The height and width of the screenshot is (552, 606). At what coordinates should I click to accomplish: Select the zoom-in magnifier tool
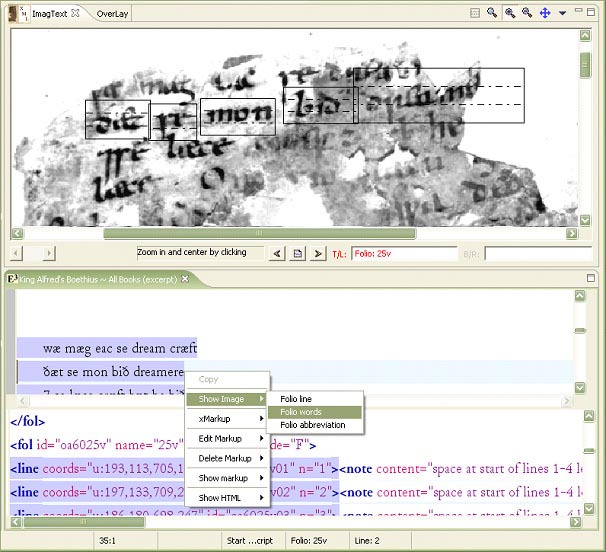click(510, 13)
